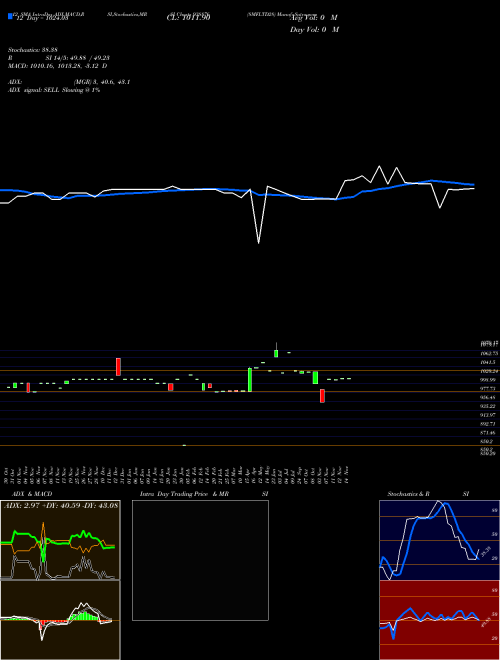
Task: Click the tall green candlestick in April
Action: pos(250,380)
